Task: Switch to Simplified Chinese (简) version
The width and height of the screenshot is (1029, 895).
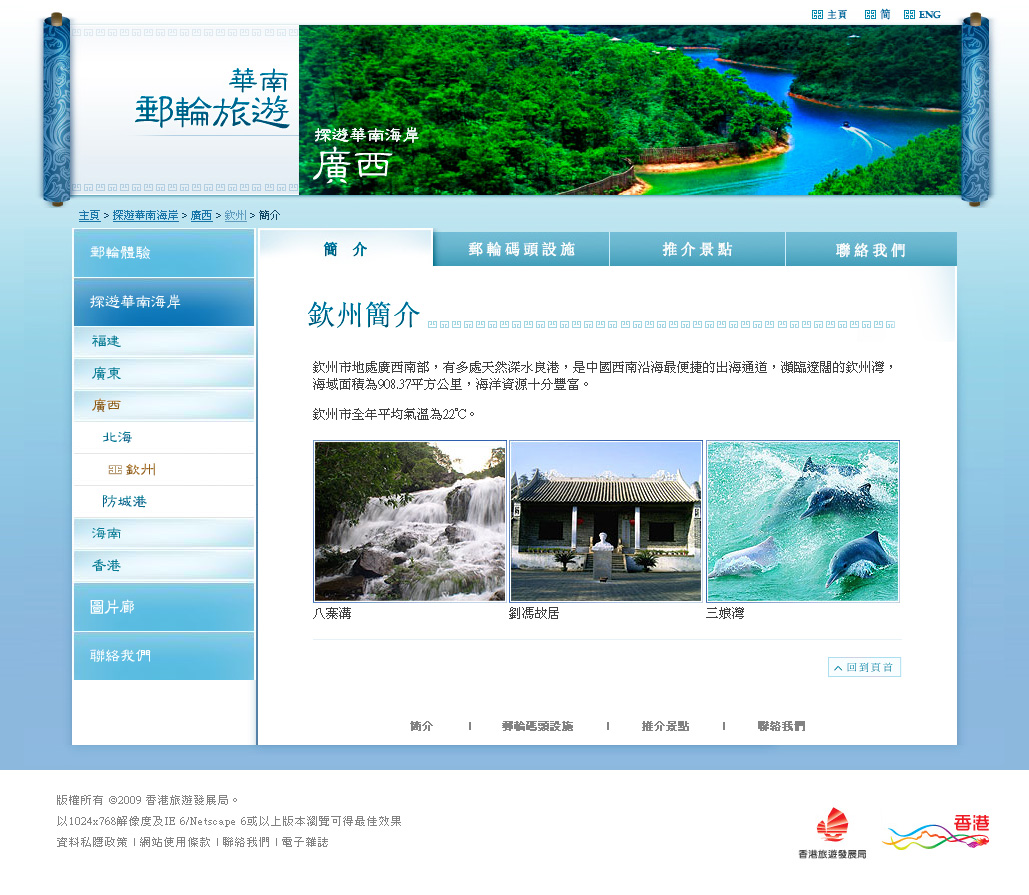Action: pos(878,15)
